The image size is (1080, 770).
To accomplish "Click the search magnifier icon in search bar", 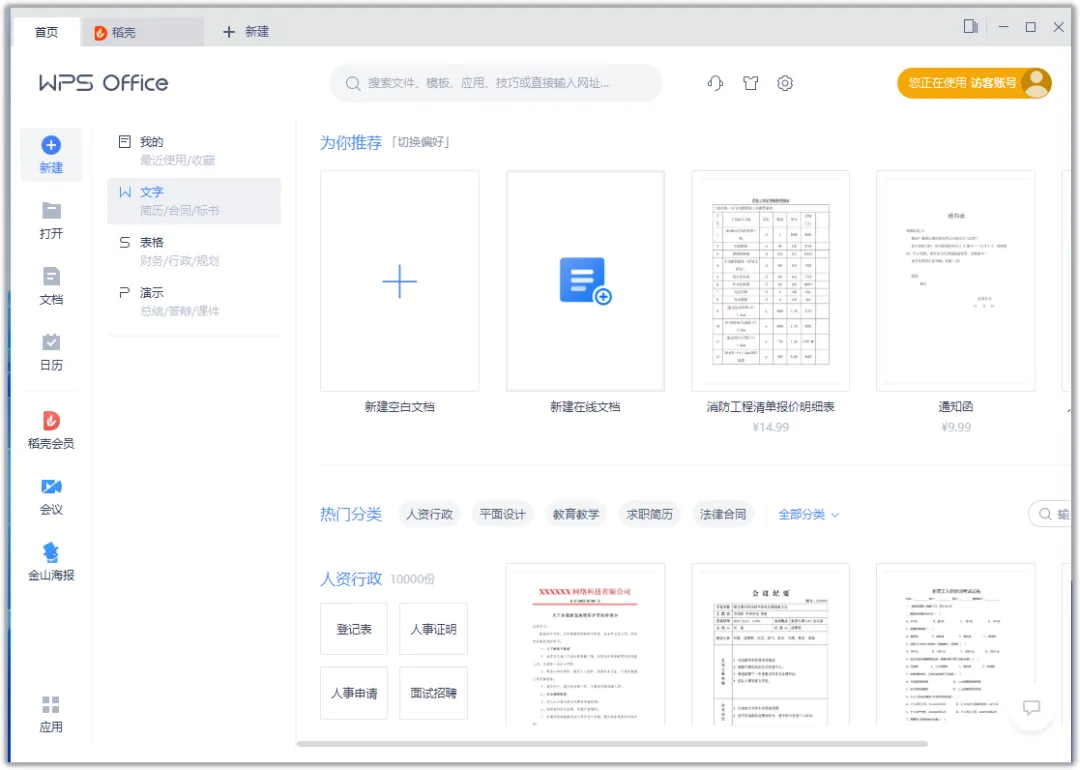I will (x=353, y=83).
